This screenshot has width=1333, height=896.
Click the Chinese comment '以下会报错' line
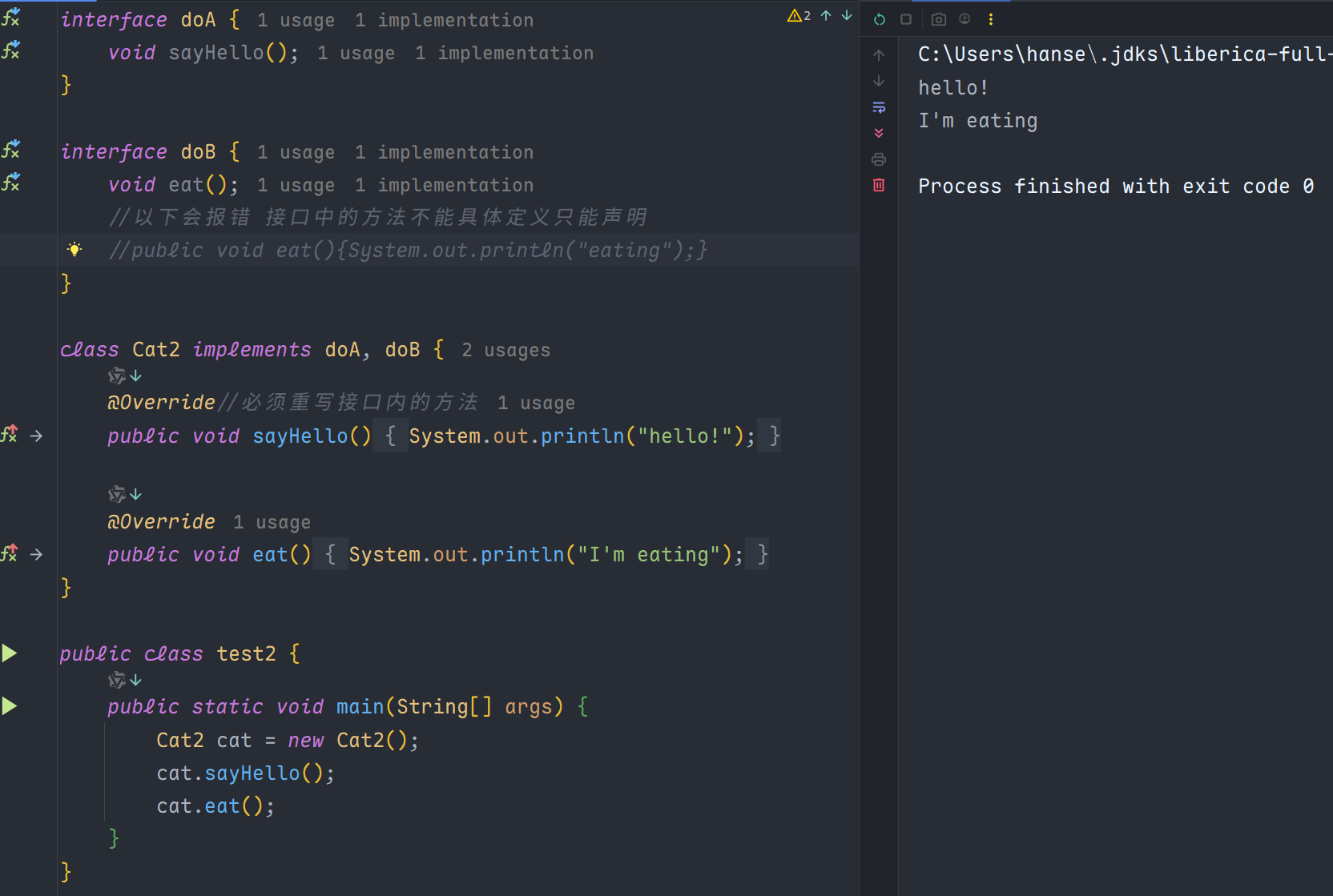click(378, 217)
